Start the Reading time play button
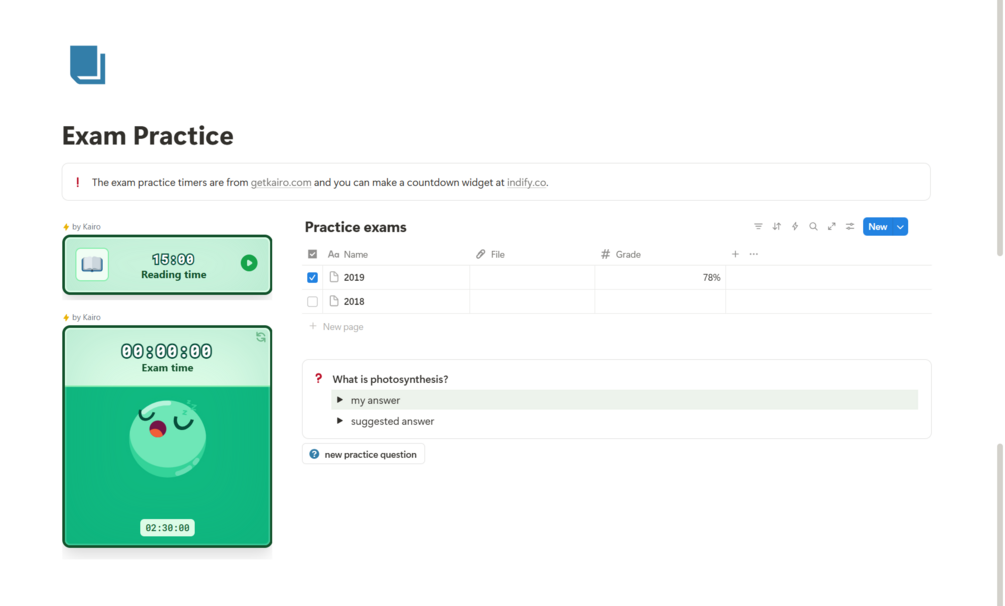Viewport: 1005px width, 606px height. (x=249, y=263)
